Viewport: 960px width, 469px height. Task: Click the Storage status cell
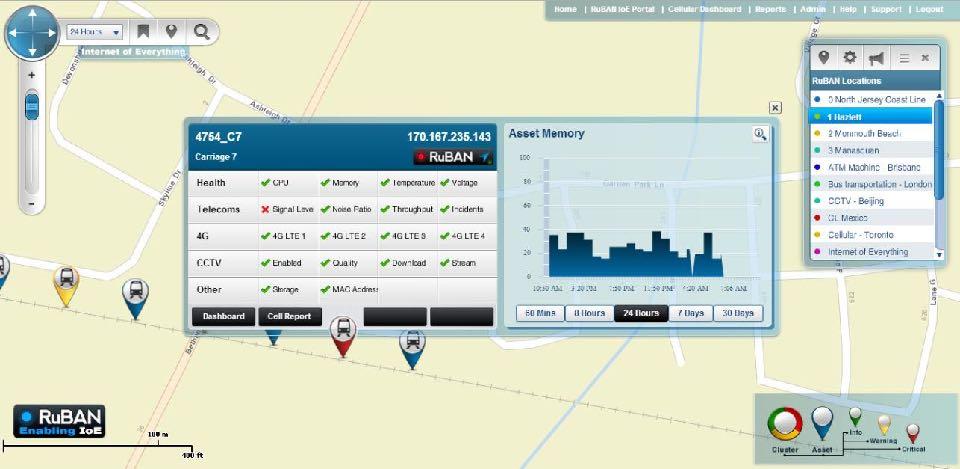[x=288, y=290]
